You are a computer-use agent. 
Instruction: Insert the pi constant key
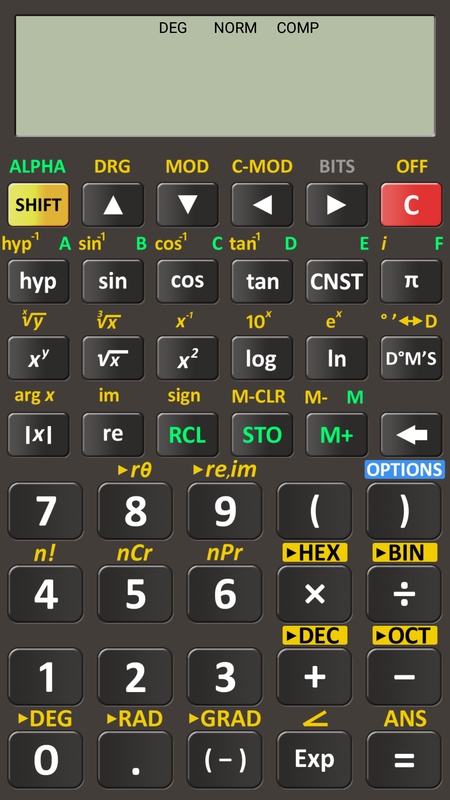[x=411, y=281]
